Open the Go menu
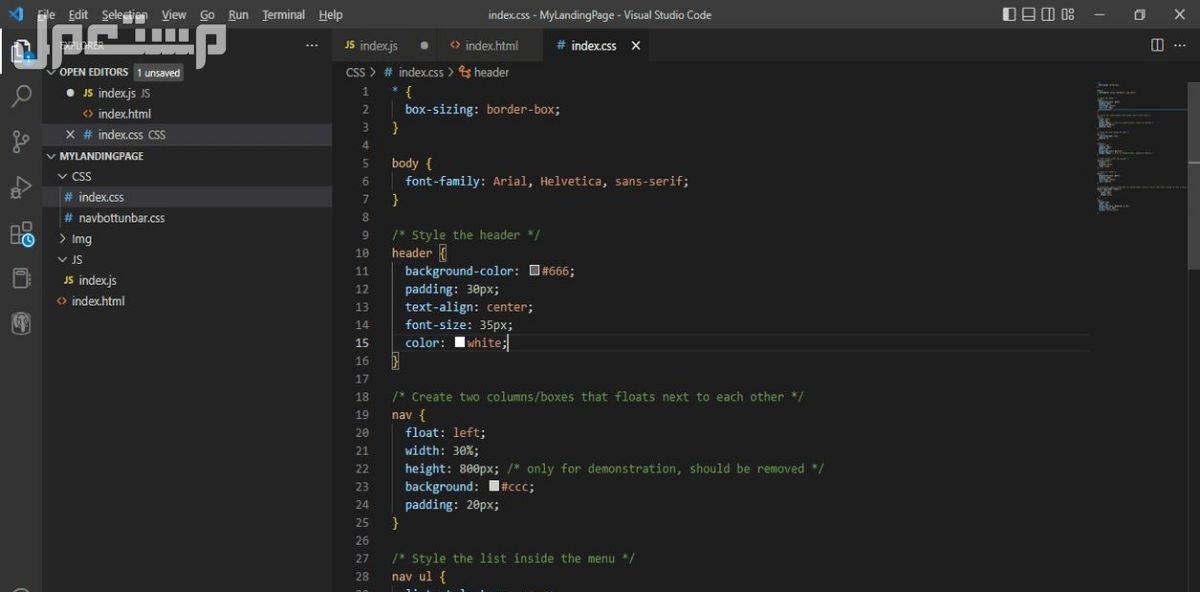The image size is (1200, 592). pos(207,15)
